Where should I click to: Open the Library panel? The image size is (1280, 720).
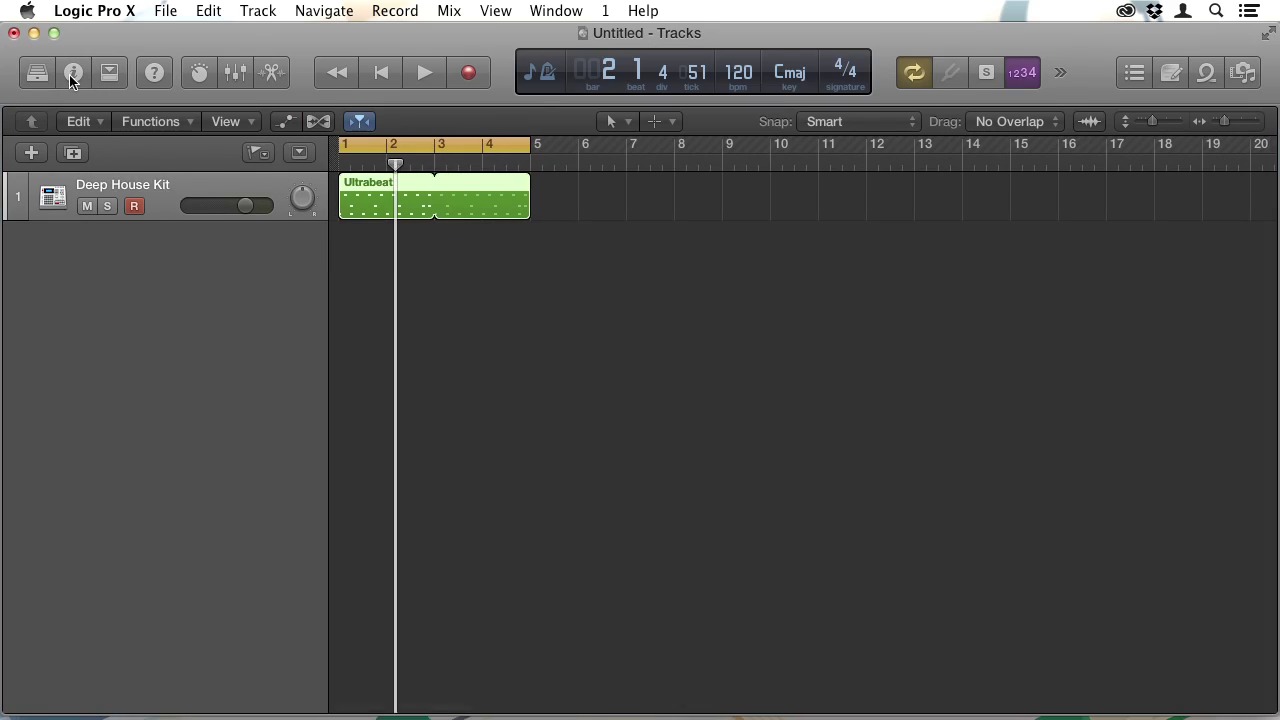point(37,73)
